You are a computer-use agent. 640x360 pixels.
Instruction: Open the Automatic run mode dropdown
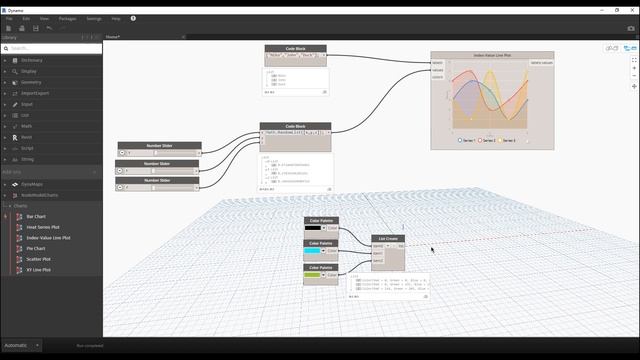(x=37, y=345)
